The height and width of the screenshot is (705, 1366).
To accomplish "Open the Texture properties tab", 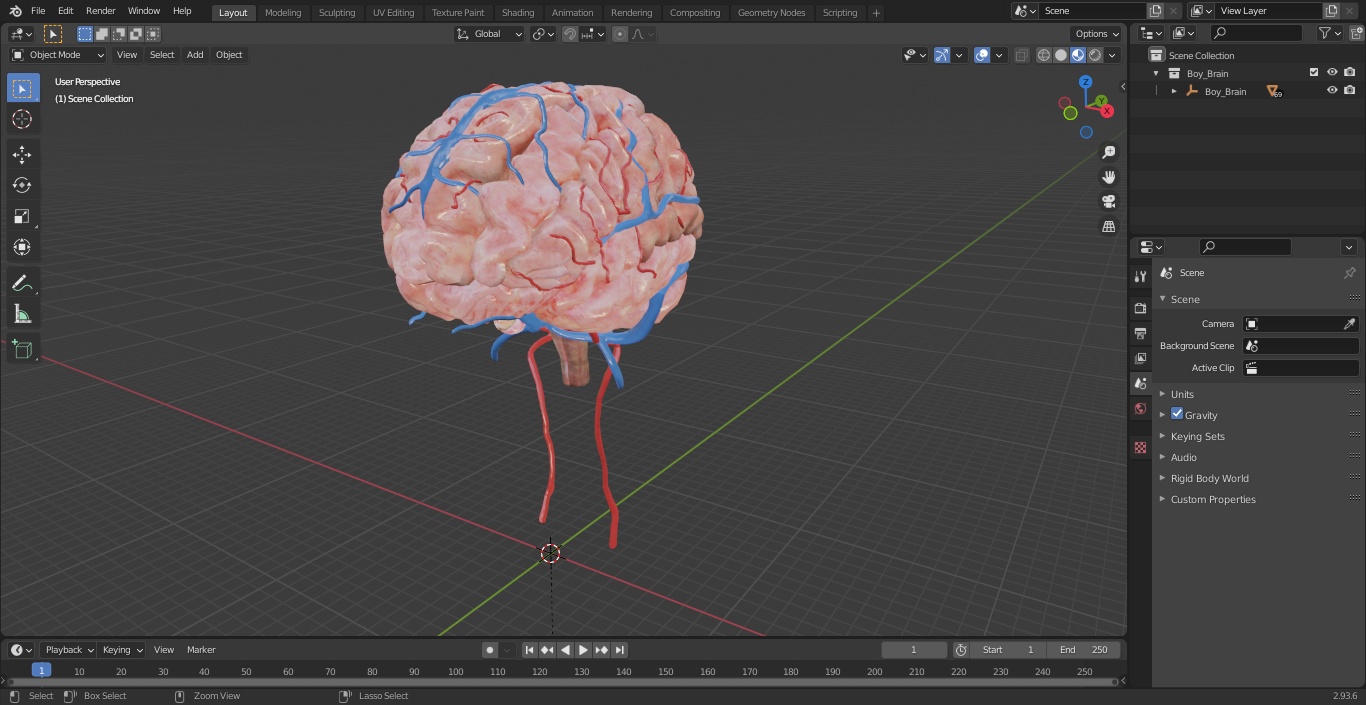I will [x=1140, y=447].
